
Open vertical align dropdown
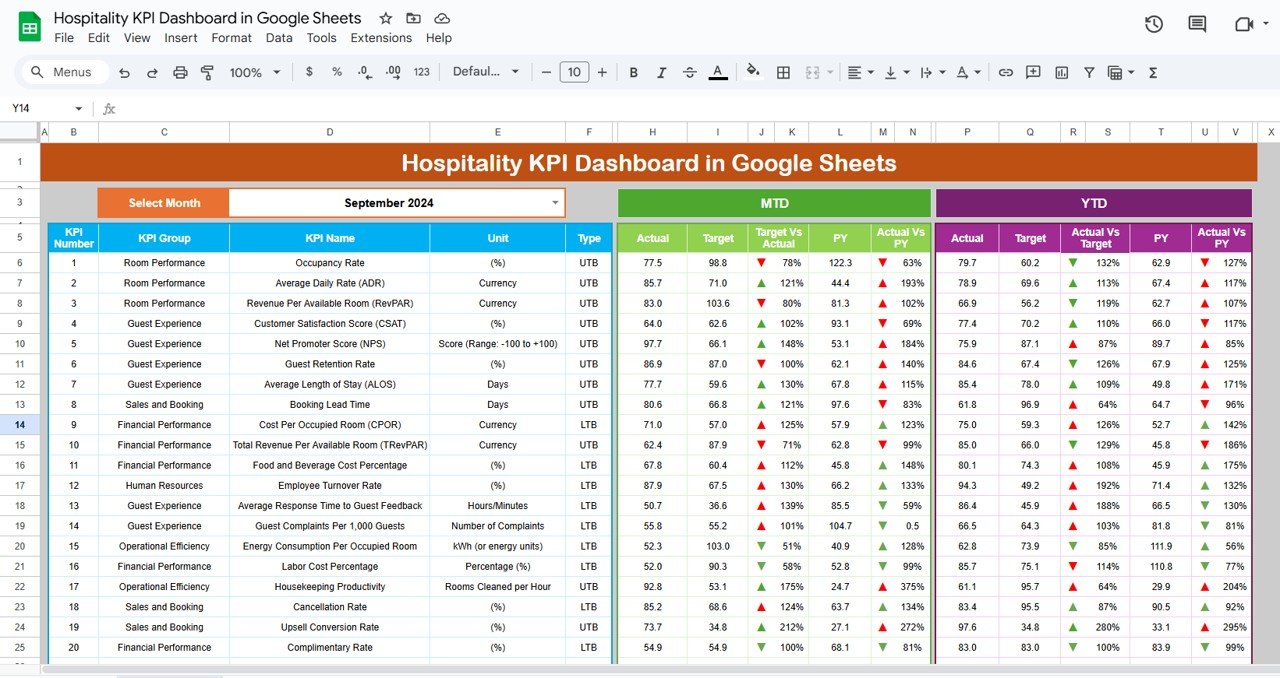(x=897, y=72)
